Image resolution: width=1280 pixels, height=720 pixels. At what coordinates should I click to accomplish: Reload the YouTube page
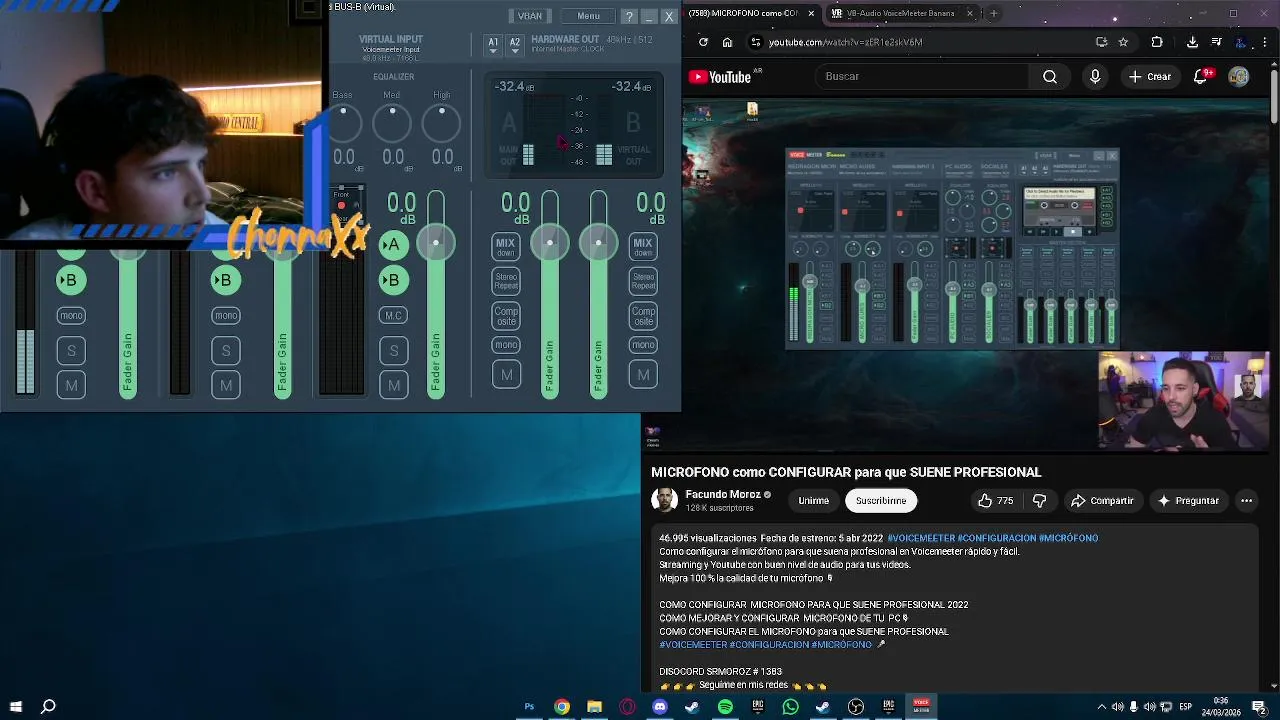[703, 42]
